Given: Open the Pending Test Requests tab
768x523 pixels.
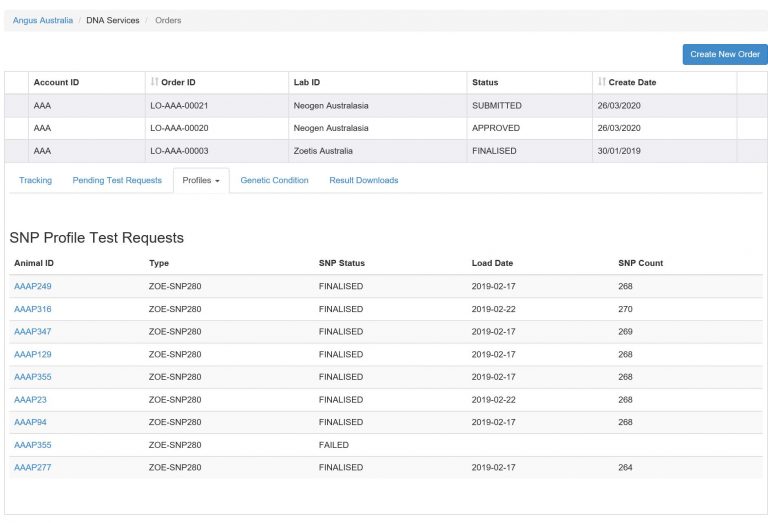Looking at the screenshot, I should coord(117,181).
